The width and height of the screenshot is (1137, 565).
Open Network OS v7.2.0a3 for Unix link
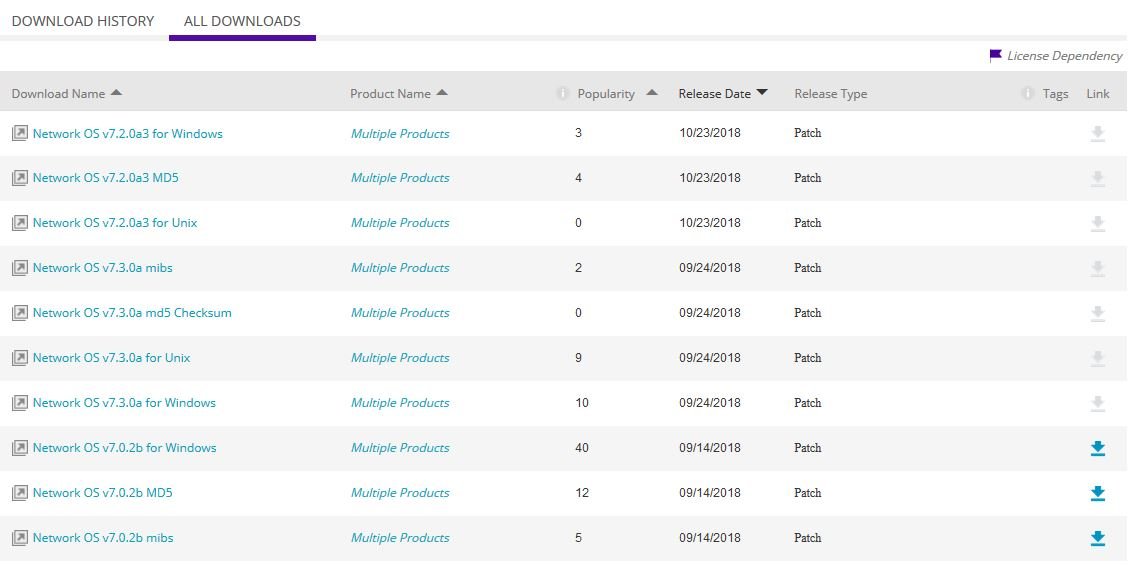point(115,223)
